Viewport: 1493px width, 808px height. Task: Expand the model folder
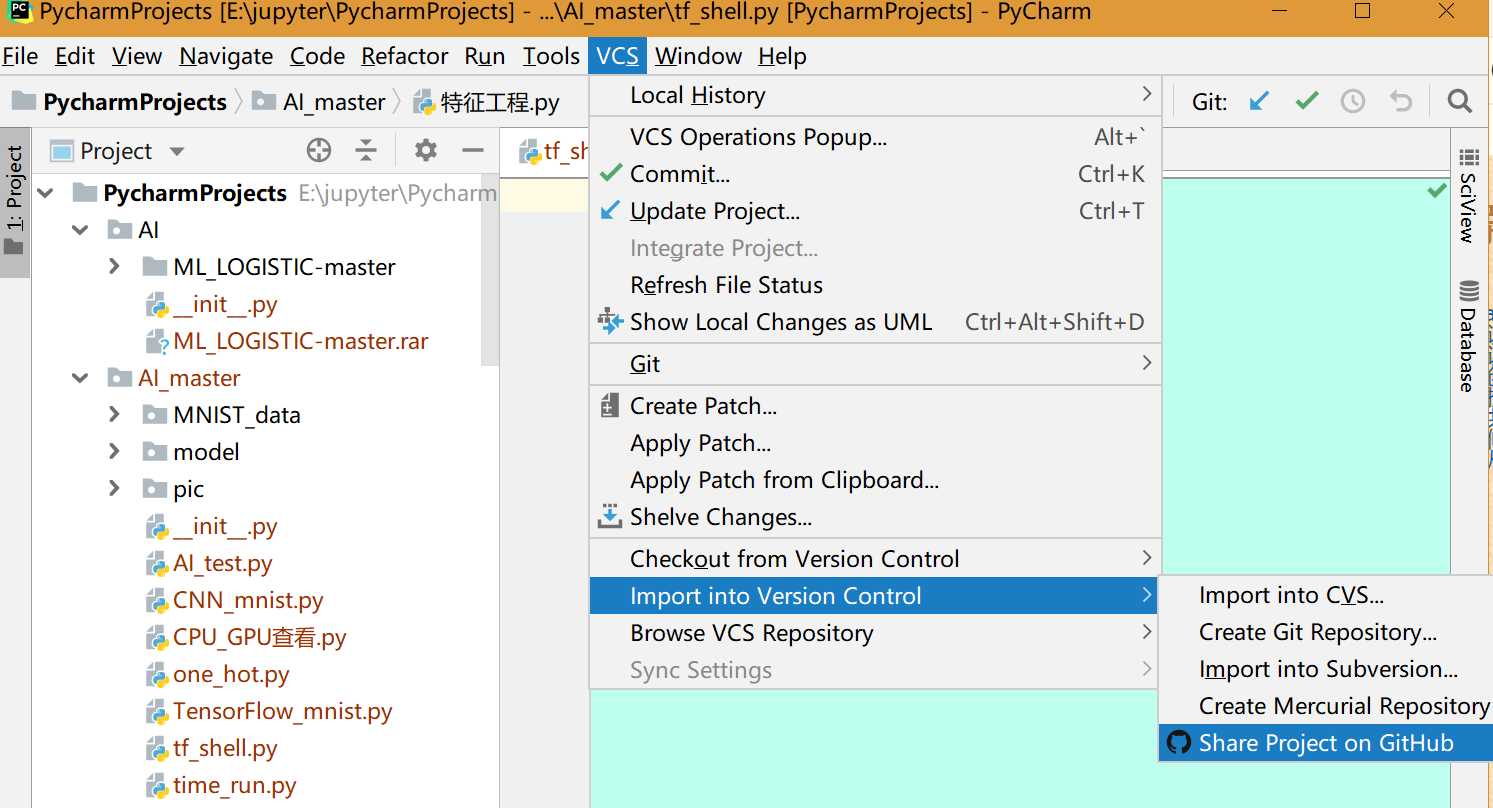[x=114, y=452]
